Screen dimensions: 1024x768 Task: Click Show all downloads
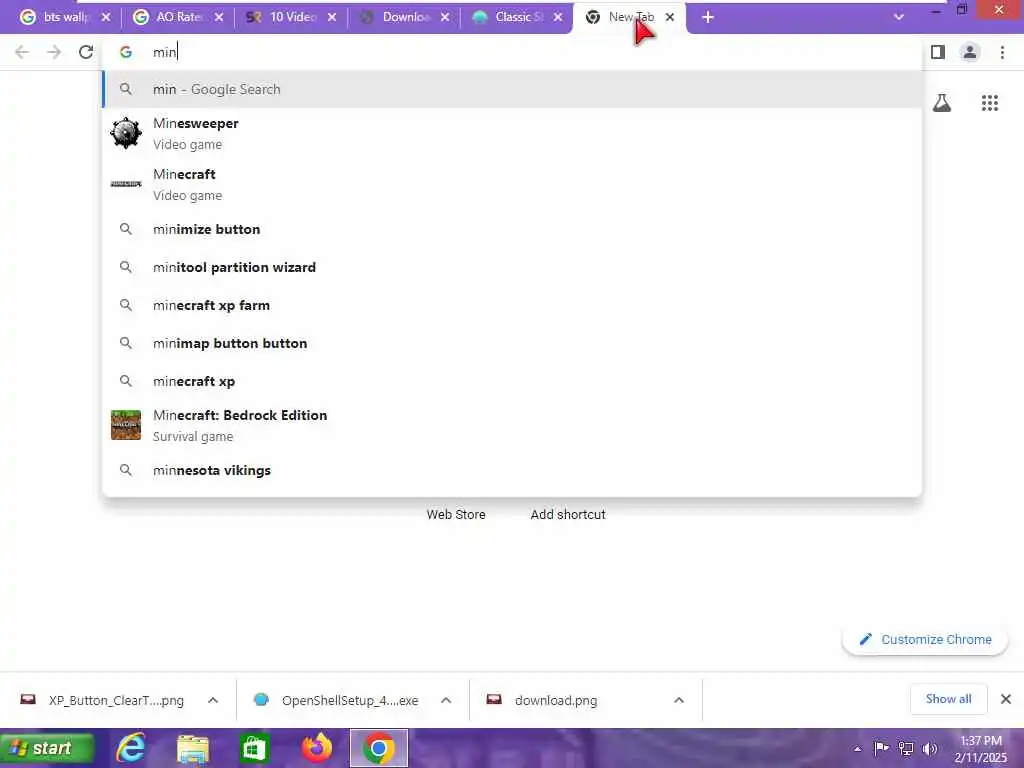pos(948,699)
